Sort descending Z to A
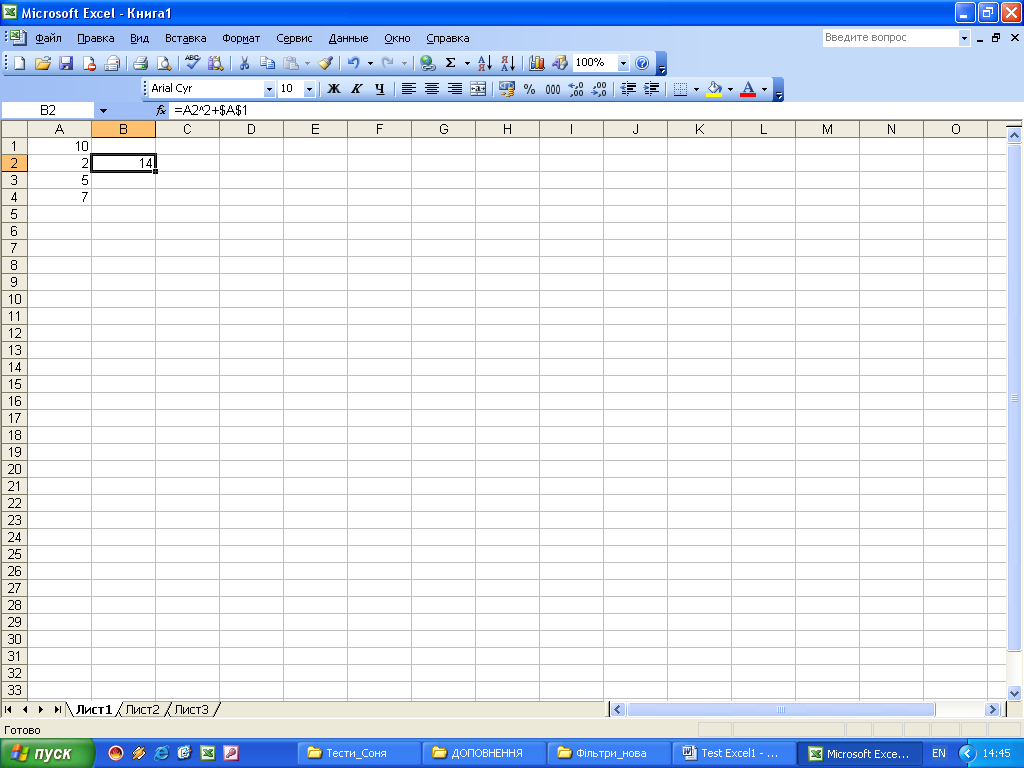The height and width of the screenshot is (768, 1024). (508, 63)
